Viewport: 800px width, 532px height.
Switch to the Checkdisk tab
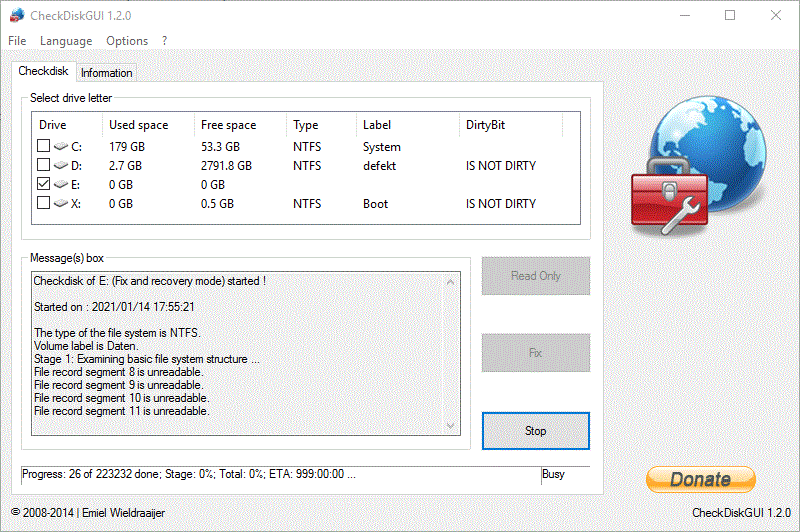coord(43,71)
